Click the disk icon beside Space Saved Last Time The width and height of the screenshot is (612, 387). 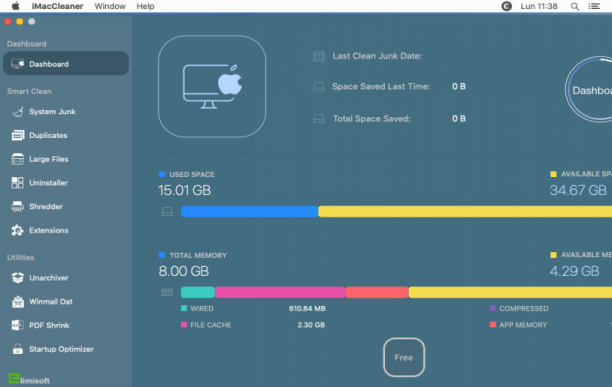click(x=319, y=87)
